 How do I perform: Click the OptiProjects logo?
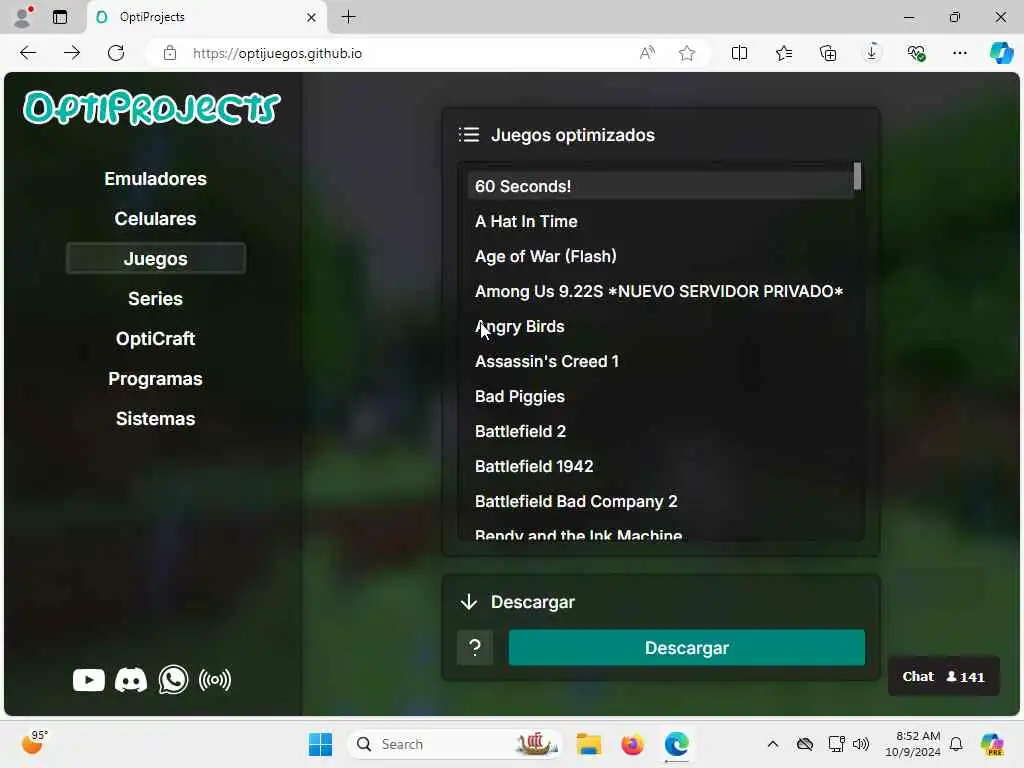tap(152, 108)
